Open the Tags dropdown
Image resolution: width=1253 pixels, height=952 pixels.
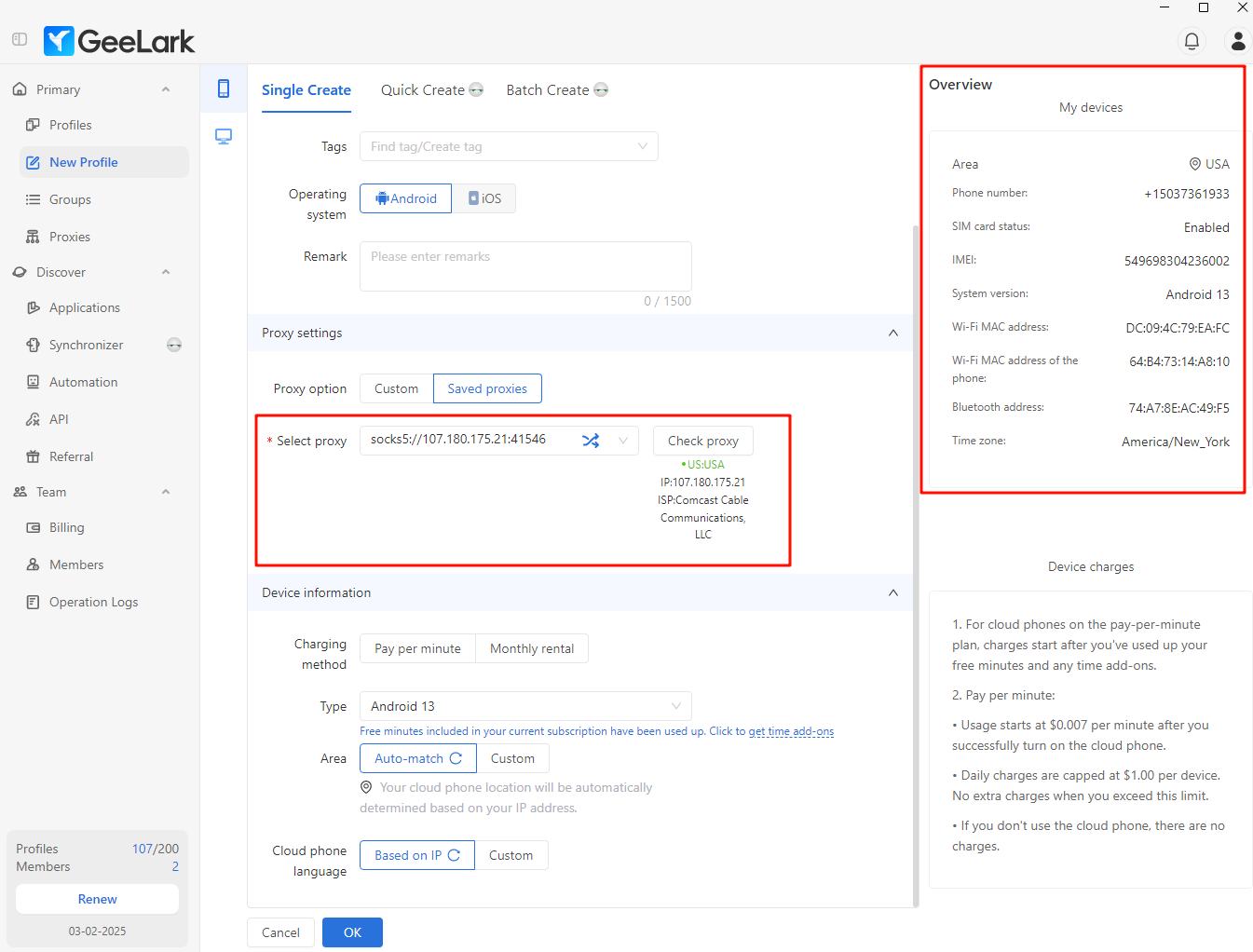(x=509, y=146)
